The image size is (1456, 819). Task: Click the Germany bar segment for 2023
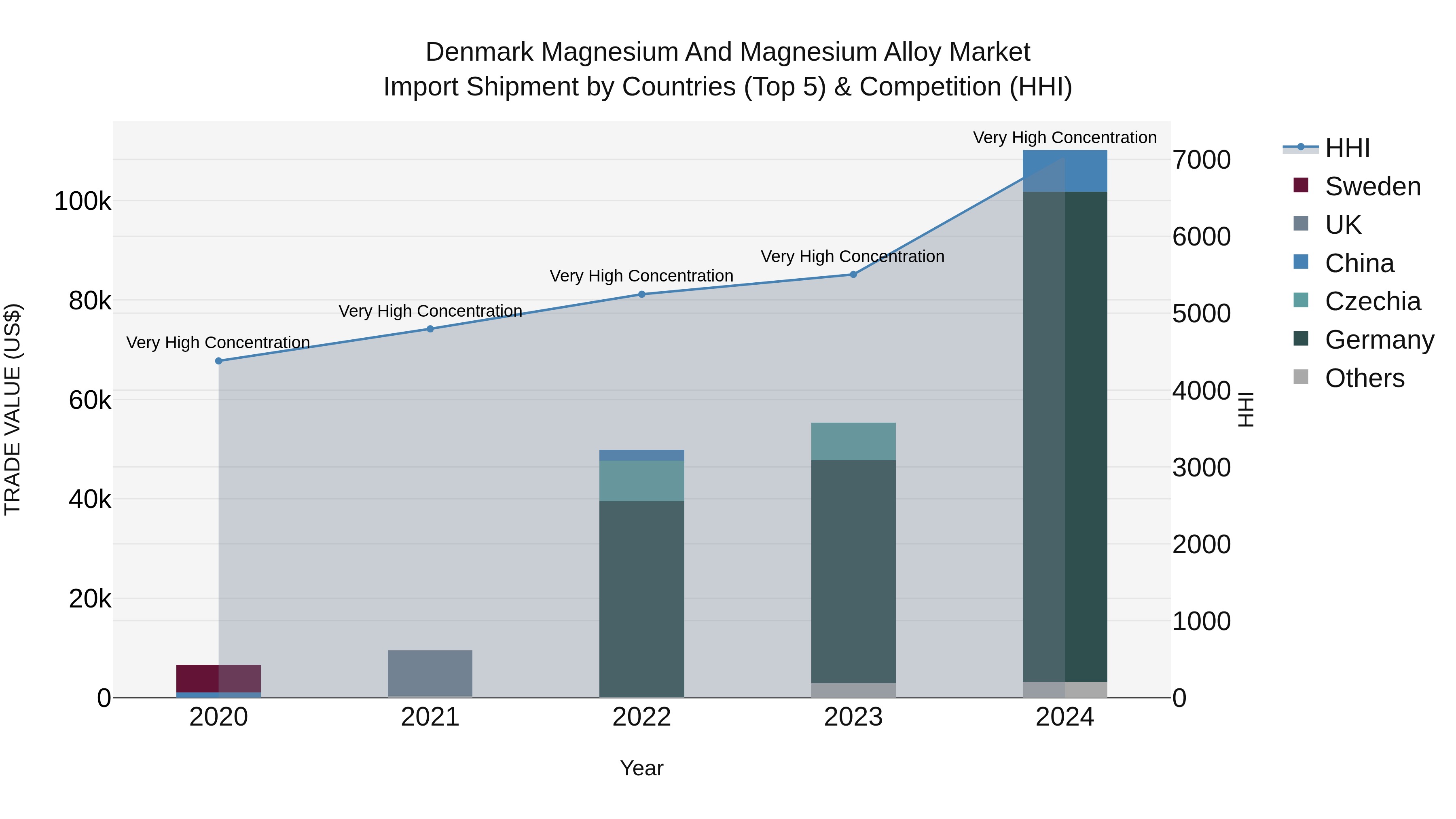[853, 571]
